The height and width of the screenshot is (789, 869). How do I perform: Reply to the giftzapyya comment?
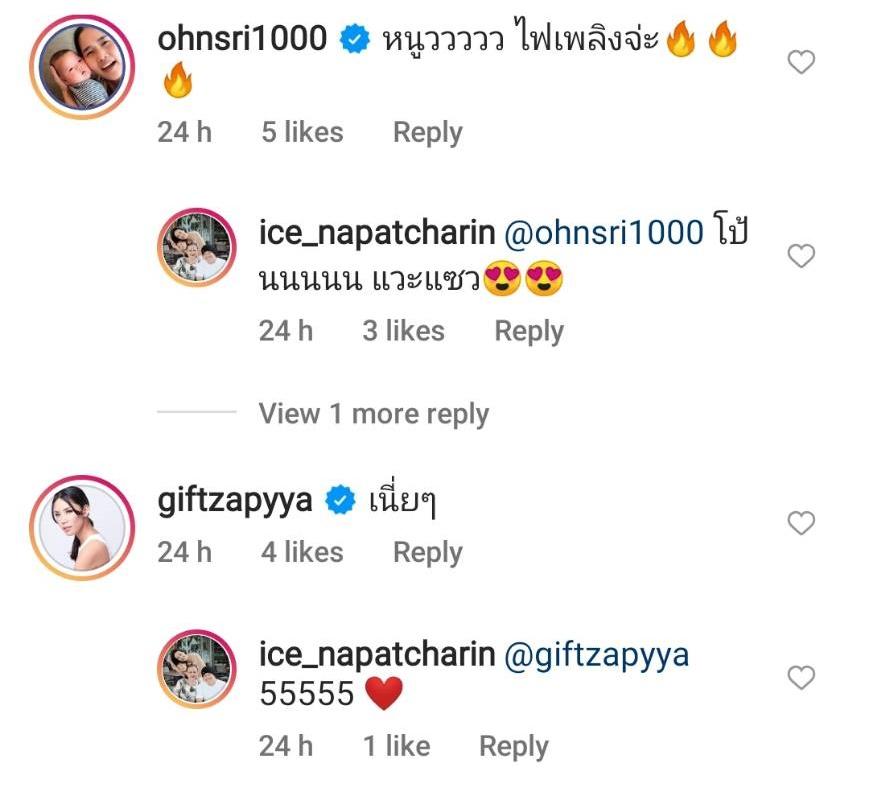[x=427, y=552]
